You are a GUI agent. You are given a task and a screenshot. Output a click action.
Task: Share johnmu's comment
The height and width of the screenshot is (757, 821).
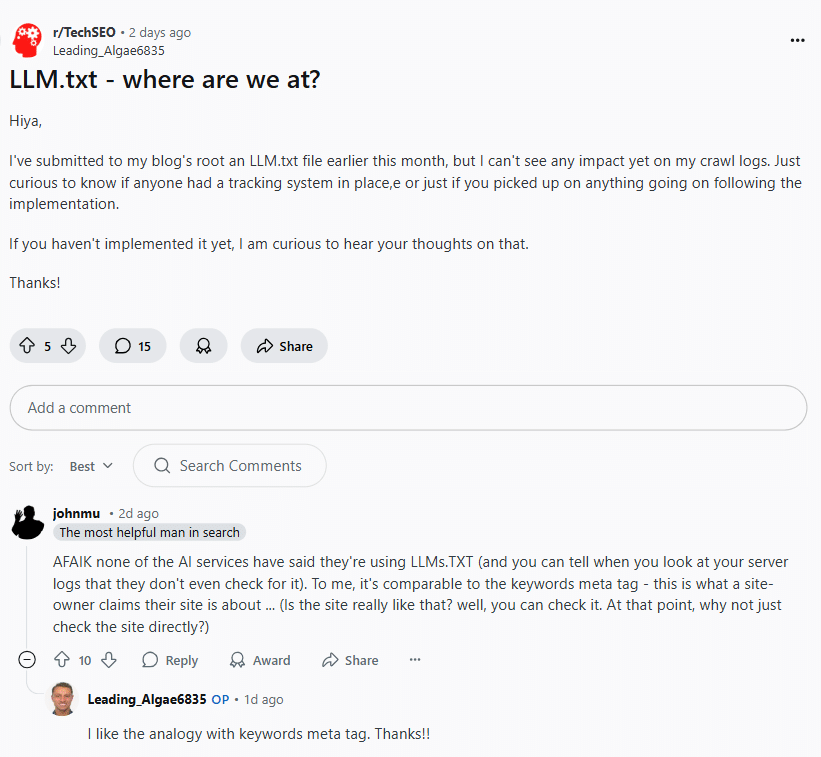click(350, 660)
